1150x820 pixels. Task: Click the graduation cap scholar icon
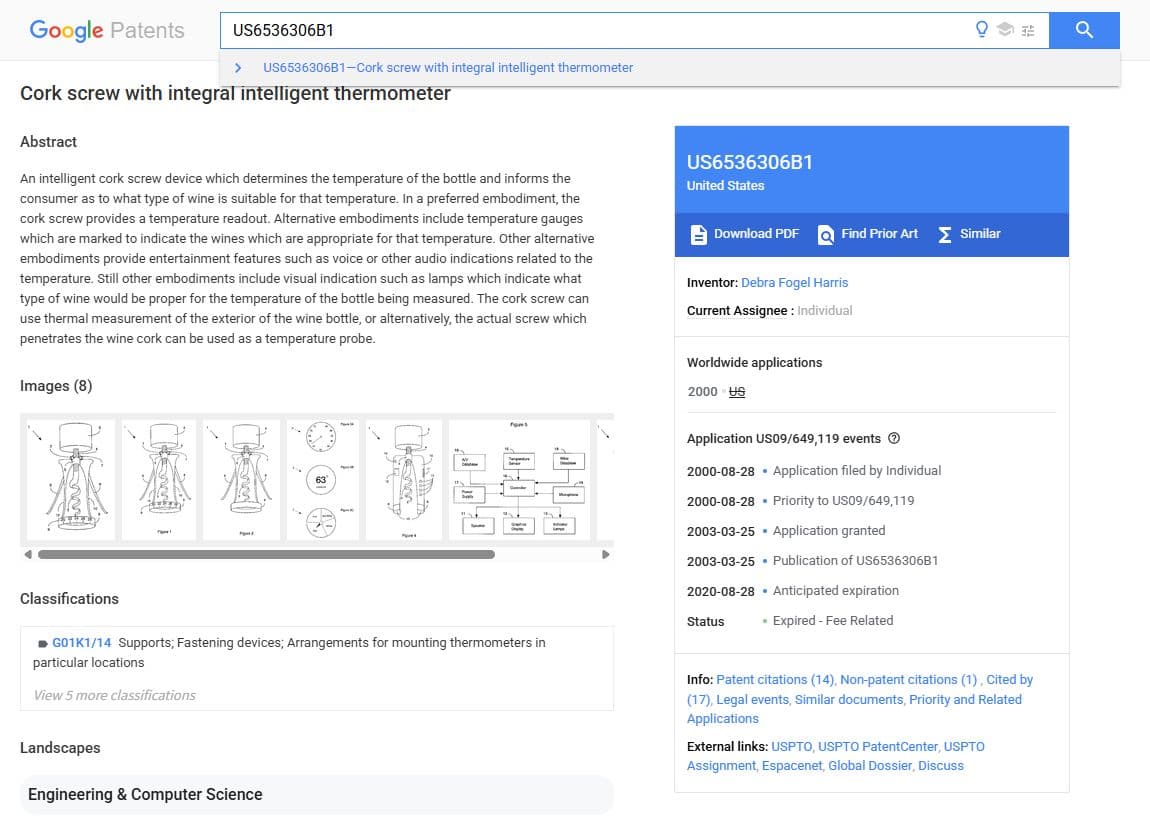click(1005, 29)
